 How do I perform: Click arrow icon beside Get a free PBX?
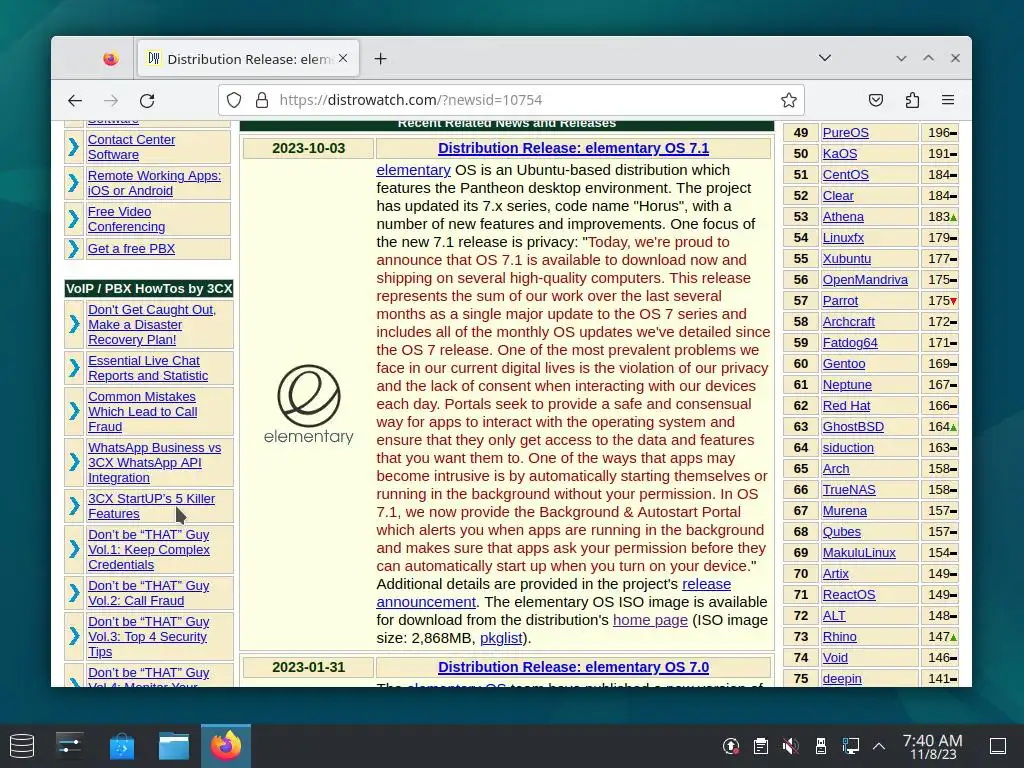tap(74, 249)
